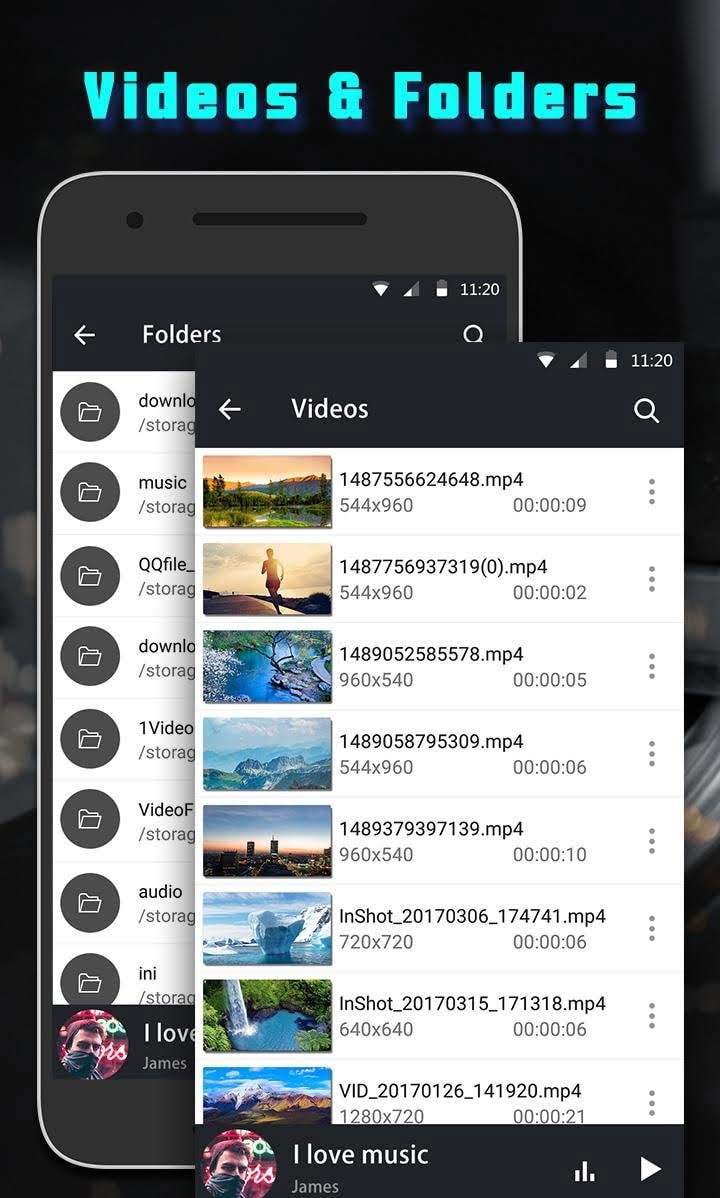
Task: Click the audio folder name
Action: (x=161, y=892)
